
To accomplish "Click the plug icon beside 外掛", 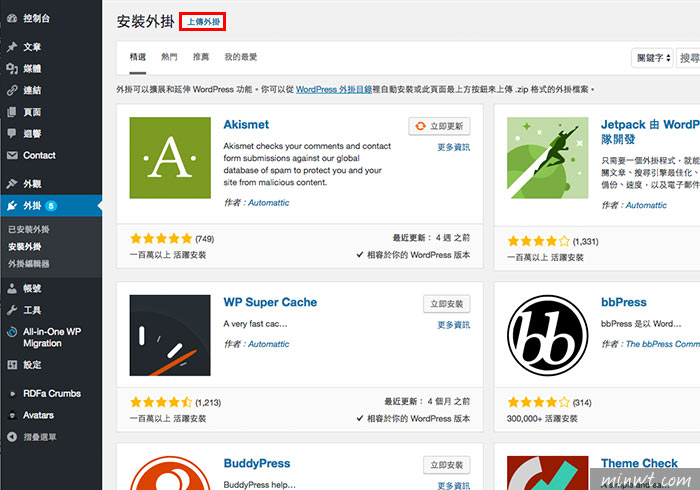I will click(12, 205).
